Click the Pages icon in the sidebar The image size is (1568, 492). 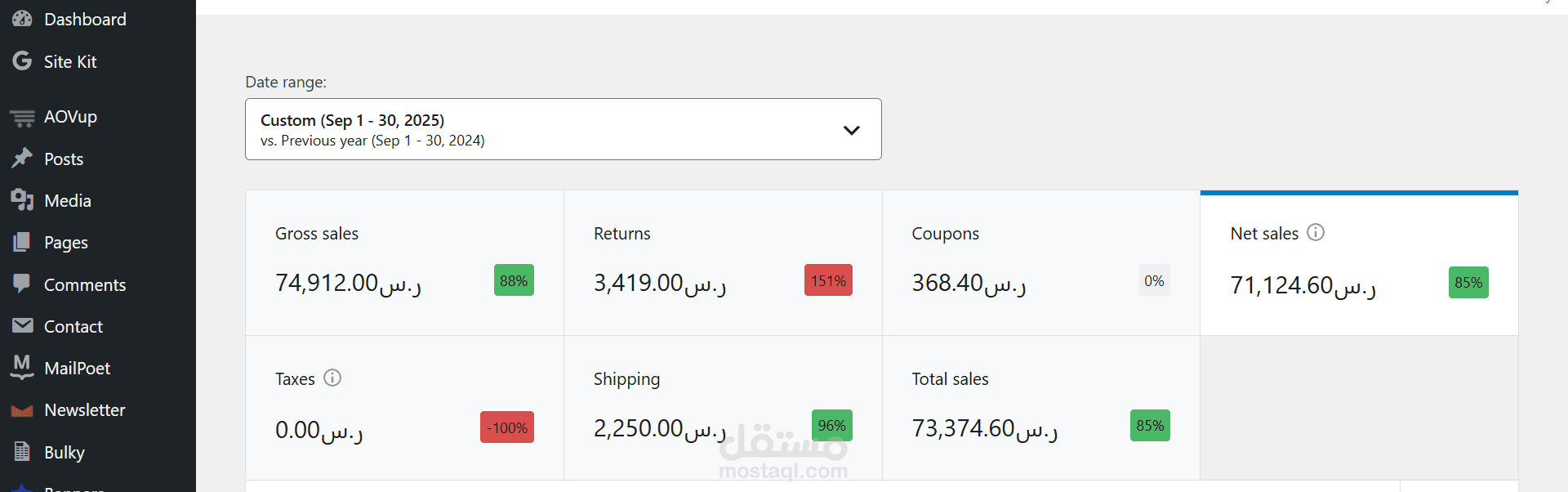pos(21,242)
